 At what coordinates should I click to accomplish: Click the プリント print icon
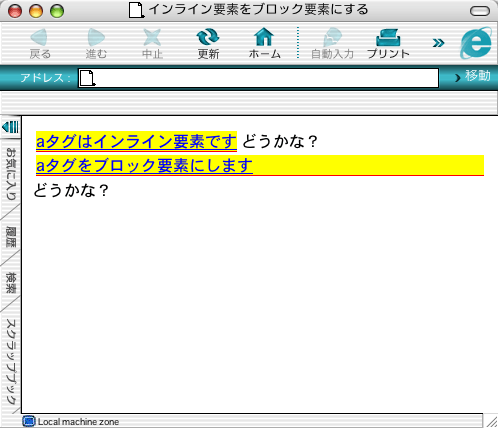click(x=388, y=37)
